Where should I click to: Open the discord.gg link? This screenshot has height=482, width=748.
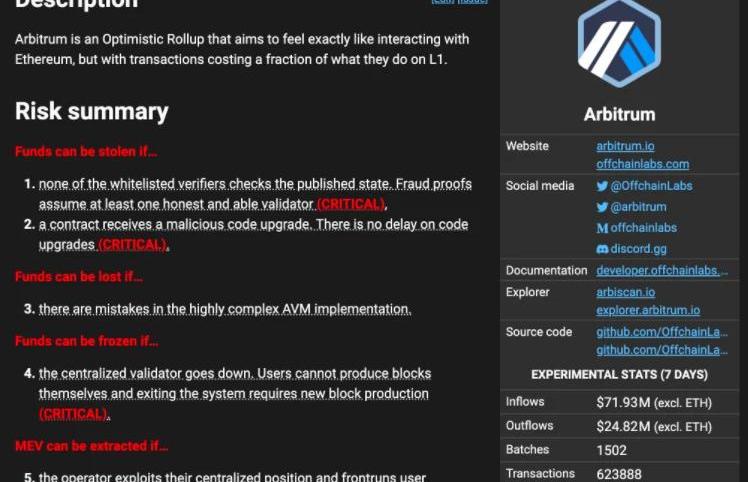[638, 249]
